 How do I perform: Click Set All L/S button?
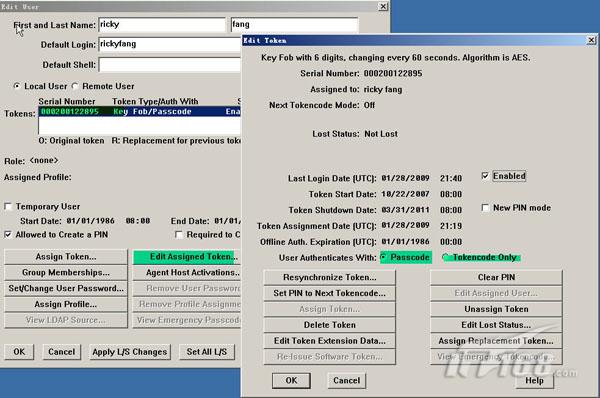click(x=207, y=352)
